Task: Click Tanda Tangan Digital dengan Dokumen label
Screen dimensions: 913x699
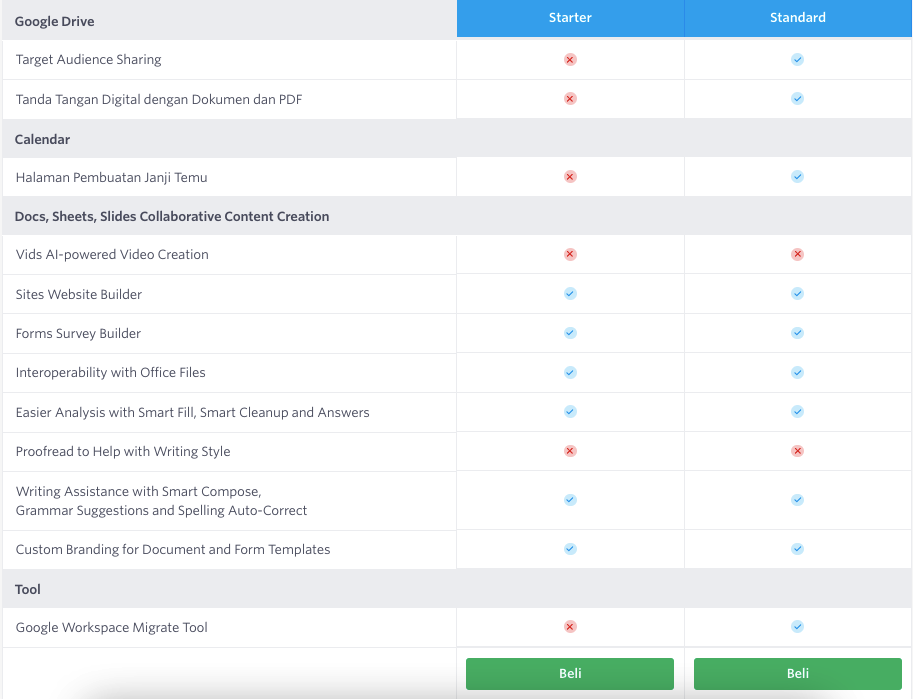Action: [159, 99]
